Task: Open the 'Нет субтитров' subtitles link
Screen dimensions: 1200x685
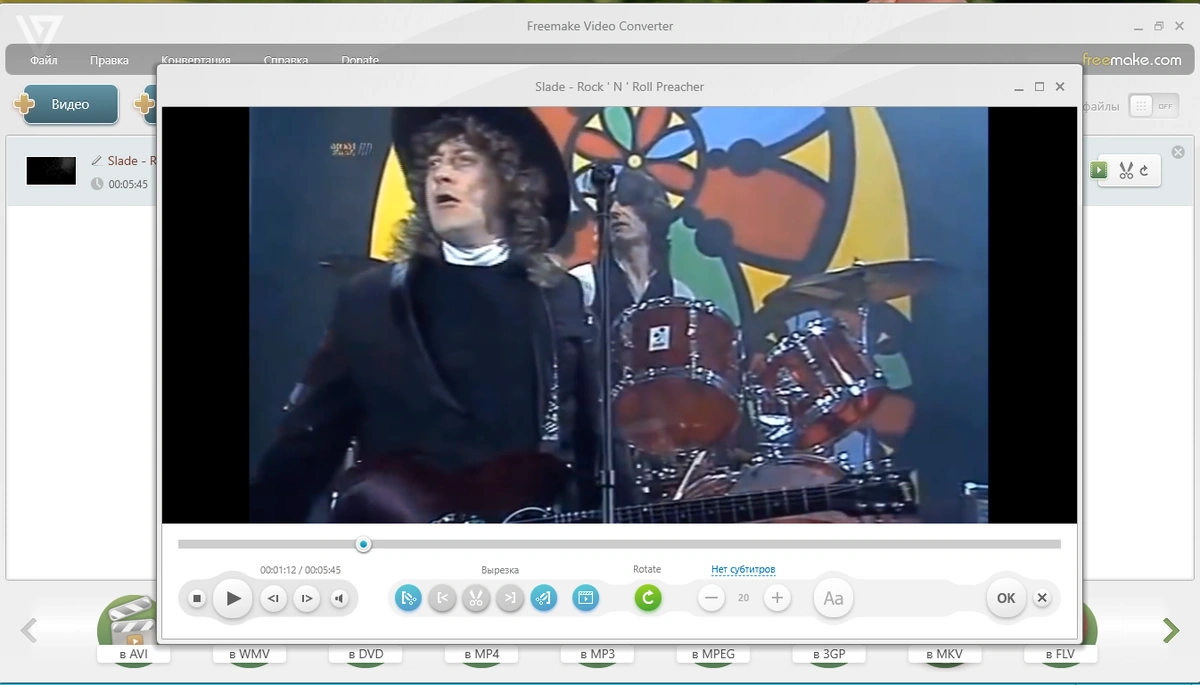Action: (743, 570)
